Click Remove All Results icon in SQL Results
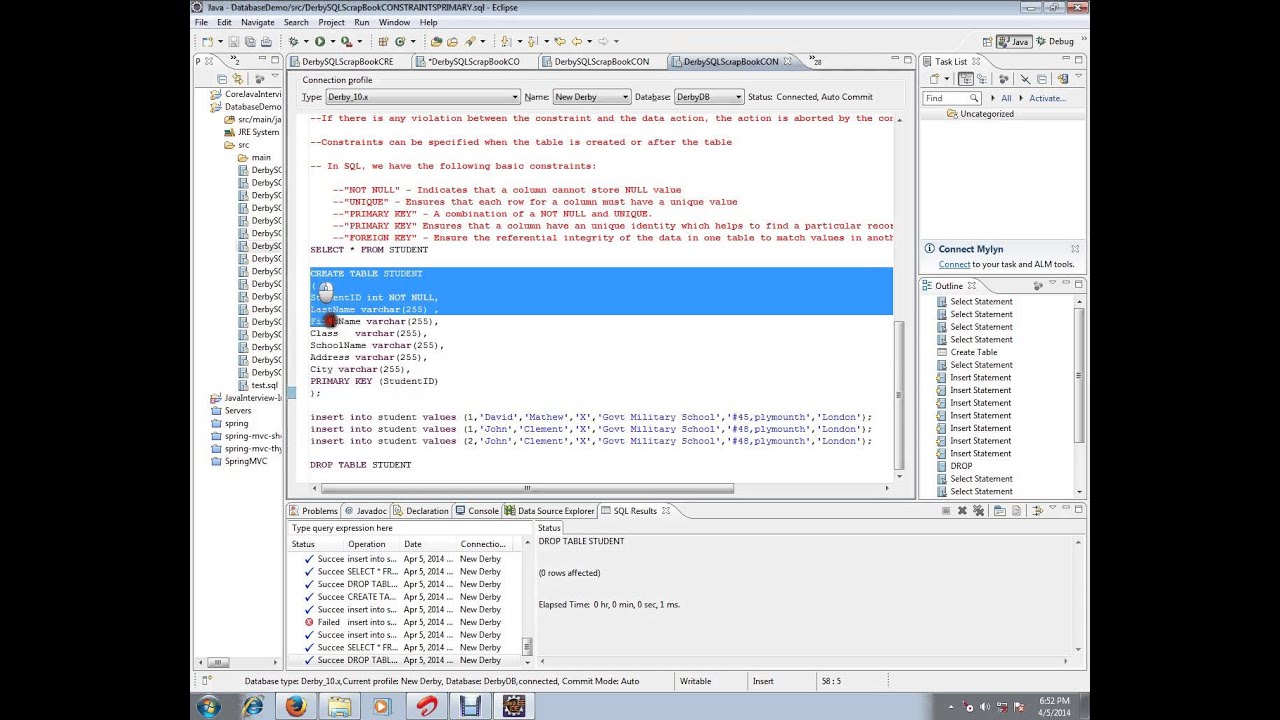 coord(978,511)
